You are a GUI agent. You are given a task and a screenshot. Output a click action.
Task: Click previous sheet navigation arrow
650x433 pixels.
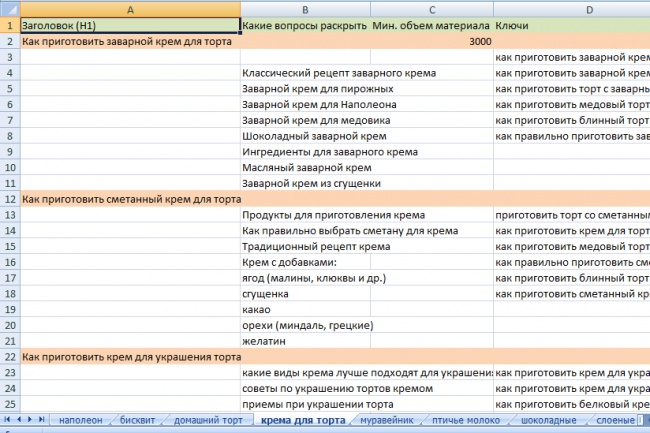pos(19,419)
